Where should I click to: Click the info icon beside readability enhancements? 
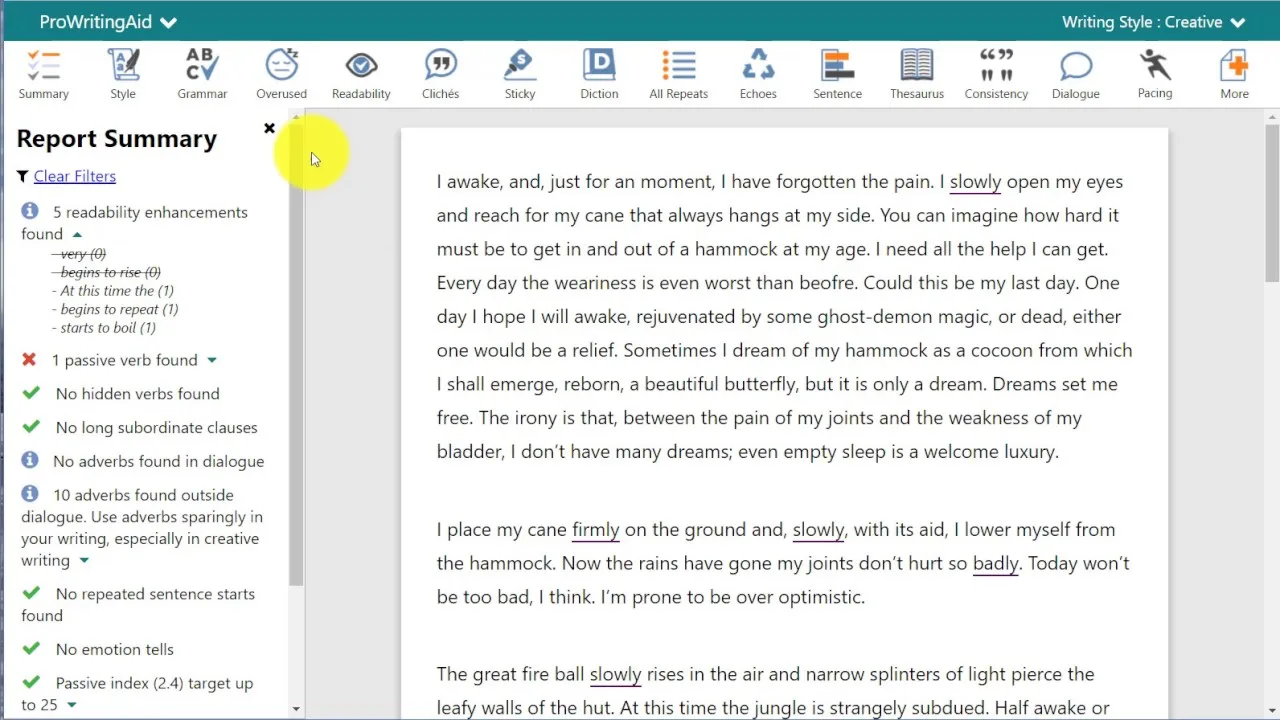[30, 211]
